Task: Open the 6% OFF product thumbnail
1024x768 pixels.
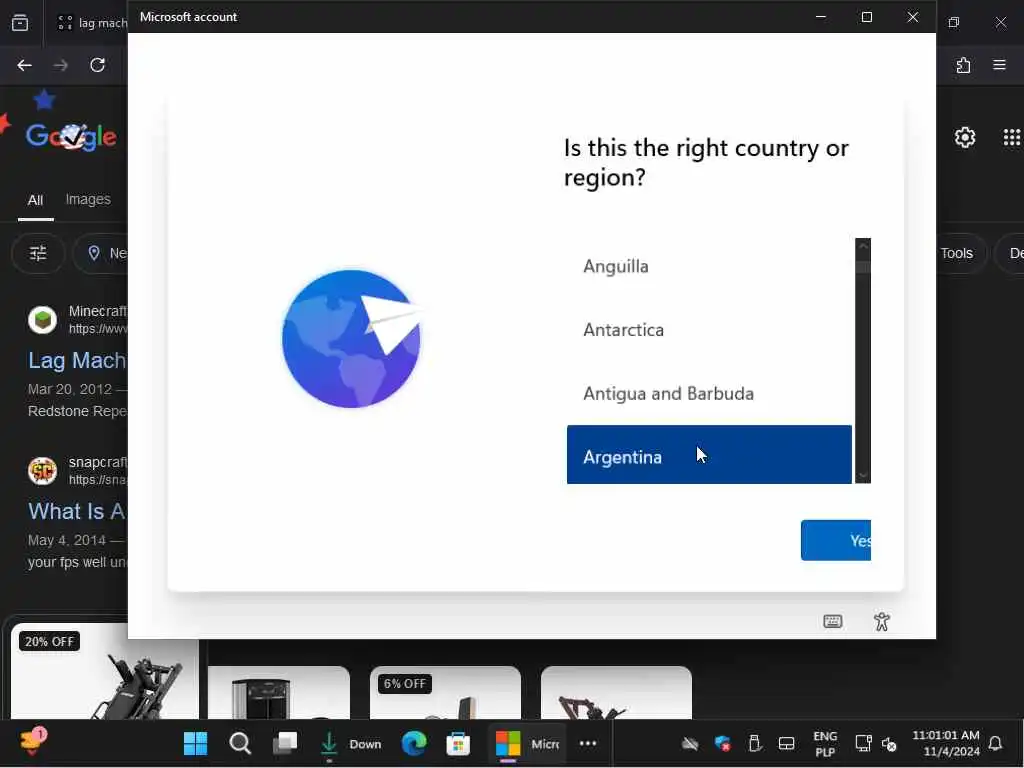Action: coord(445,692)
